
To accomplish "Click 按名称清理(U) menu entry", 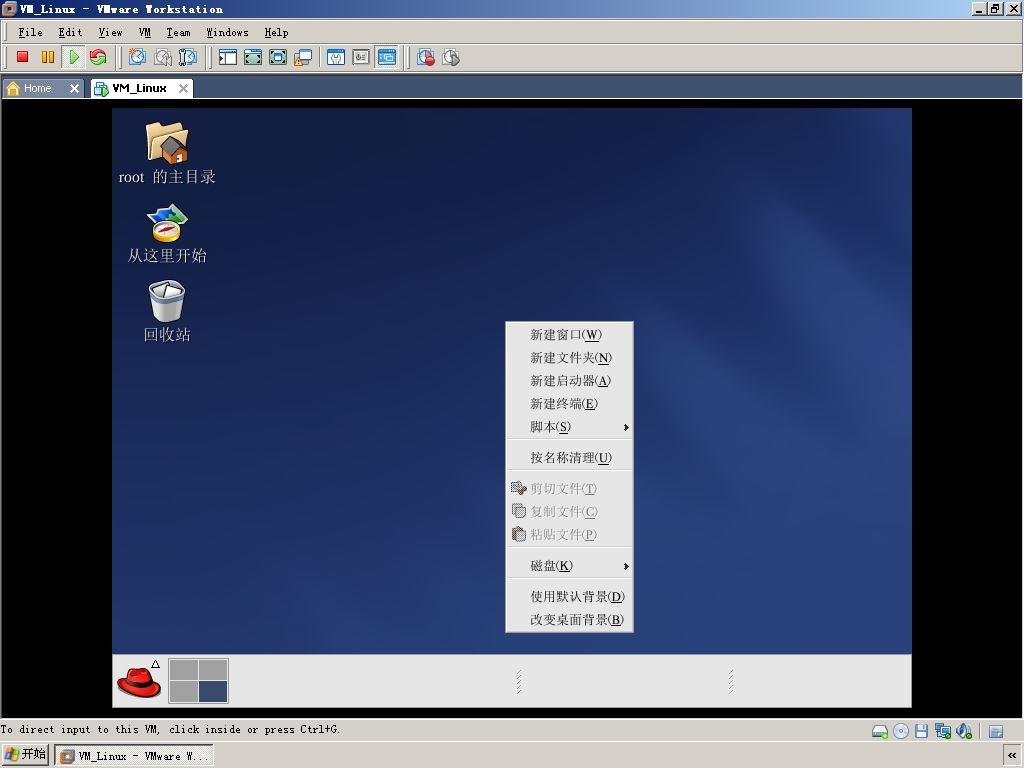I will (569, 458).
